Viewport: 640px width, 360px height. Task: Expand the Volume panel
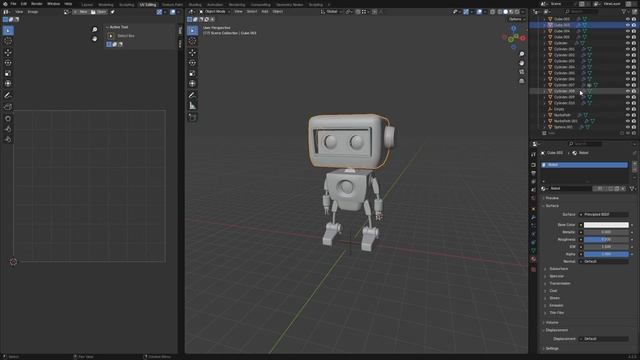tap(552, 322)
